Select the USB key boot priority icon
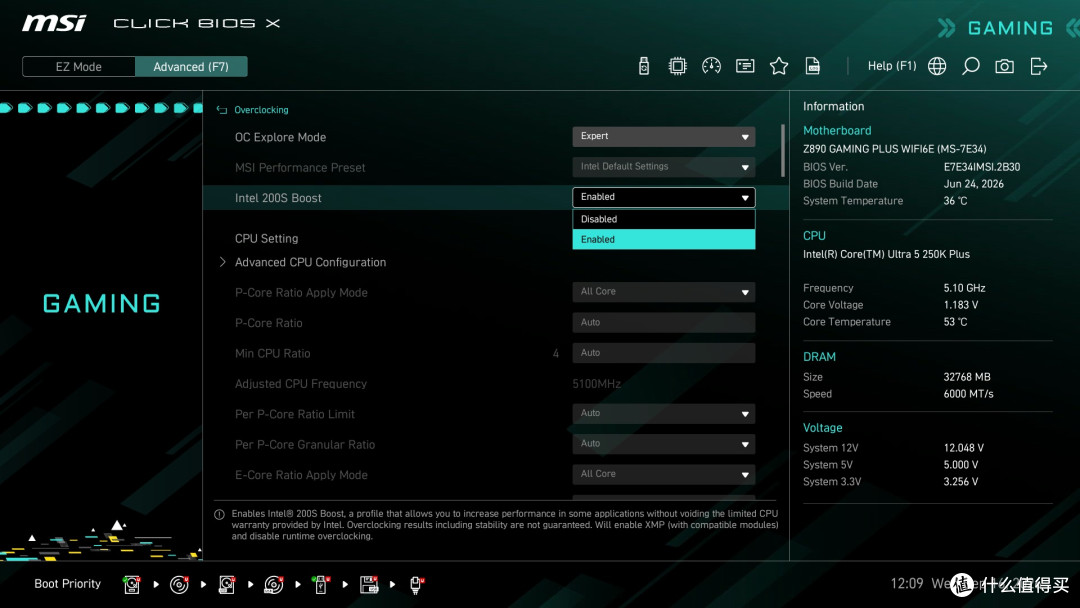Screen dimensions: 1080x608 pyautogui.click(x=321, y=585)
